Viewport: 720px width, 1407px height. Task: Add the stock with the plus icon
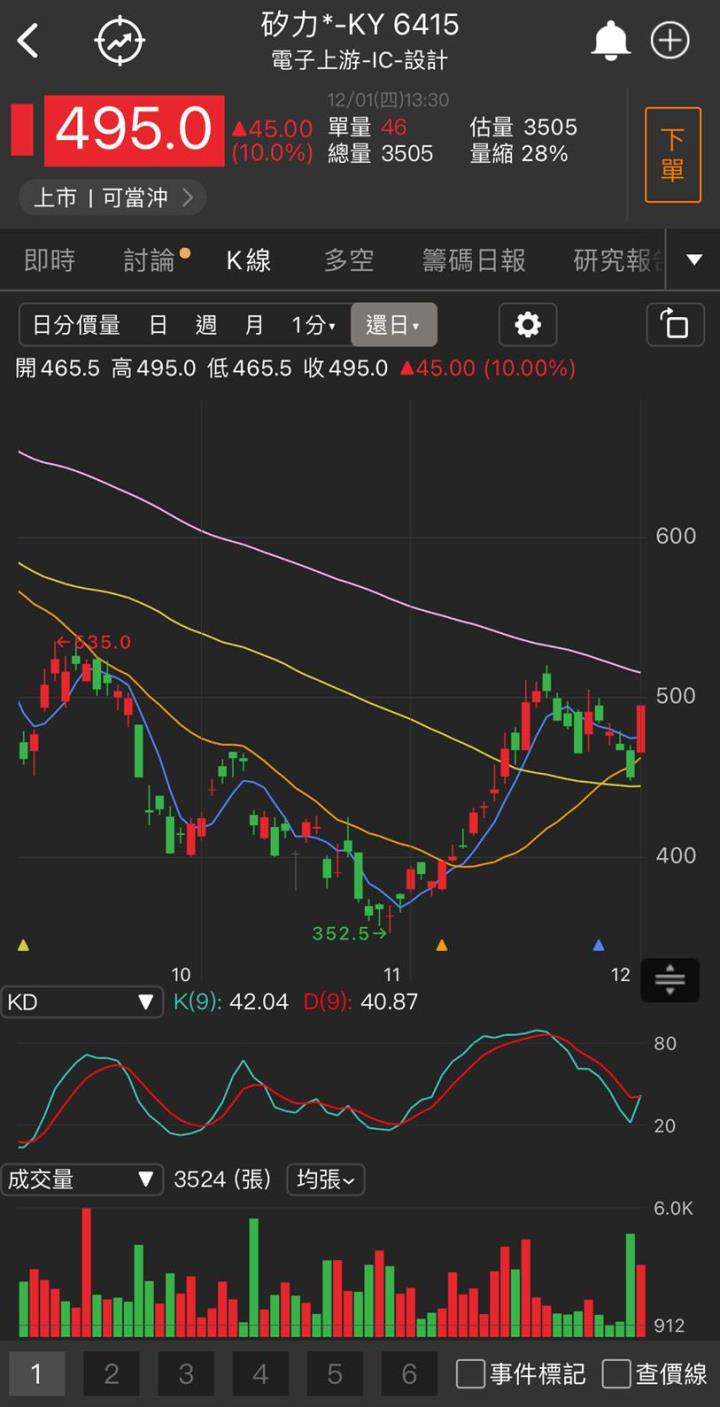coord(670,41)
